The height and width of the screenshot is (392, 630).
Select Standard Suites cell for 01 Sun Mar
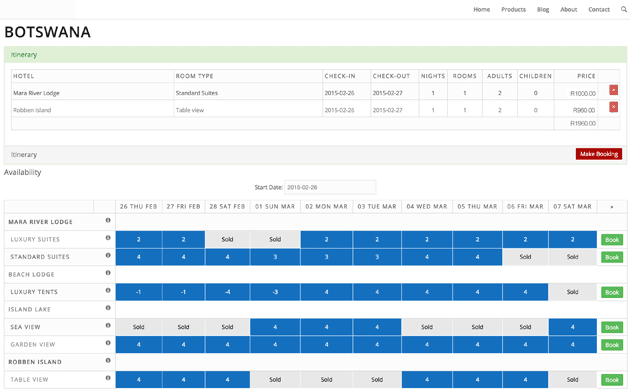click(x=275, y=257)
